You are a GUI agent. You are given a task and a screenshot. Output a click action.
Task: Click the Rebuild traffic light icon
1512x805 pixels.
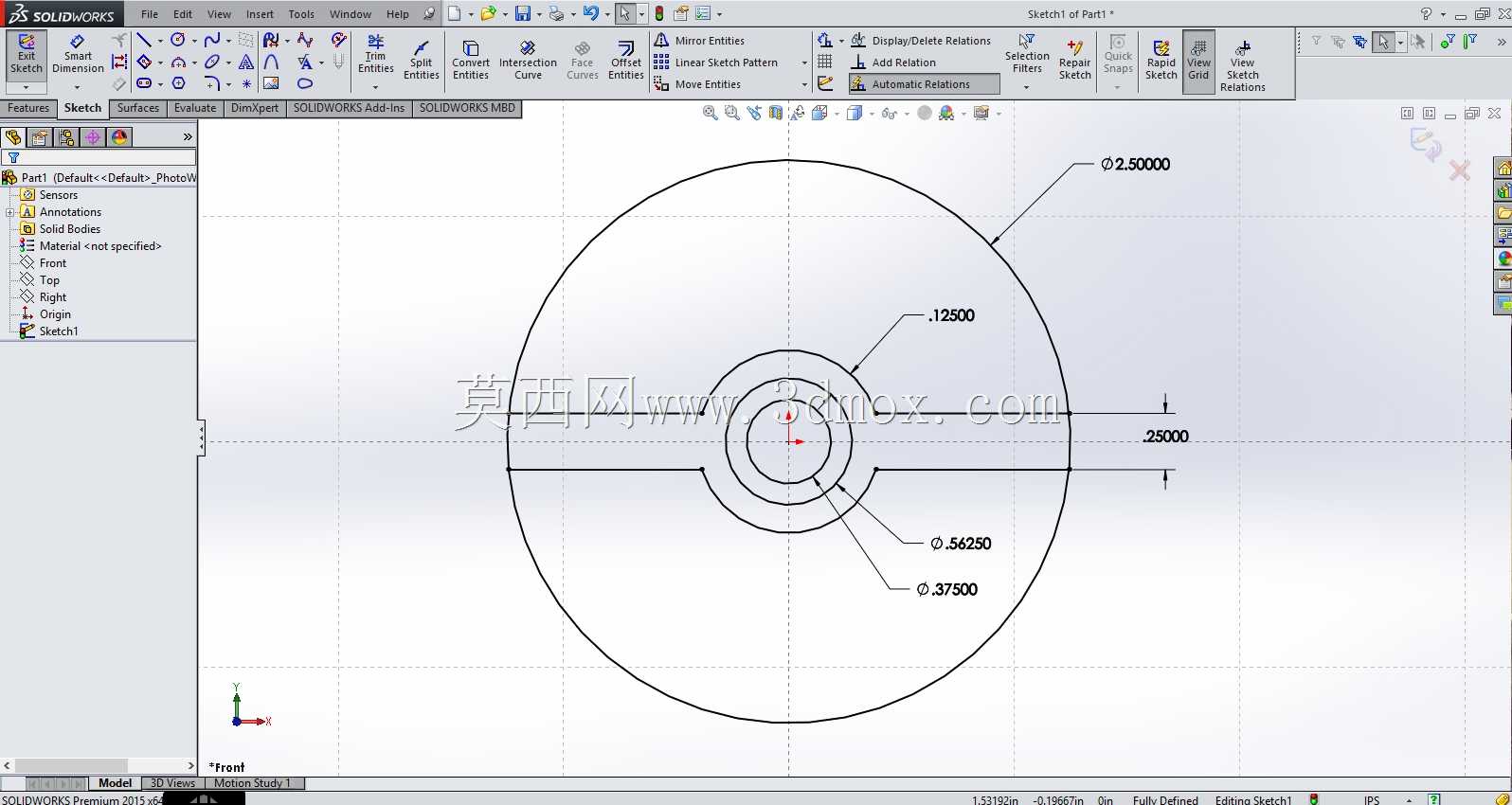tap(659, 14)
